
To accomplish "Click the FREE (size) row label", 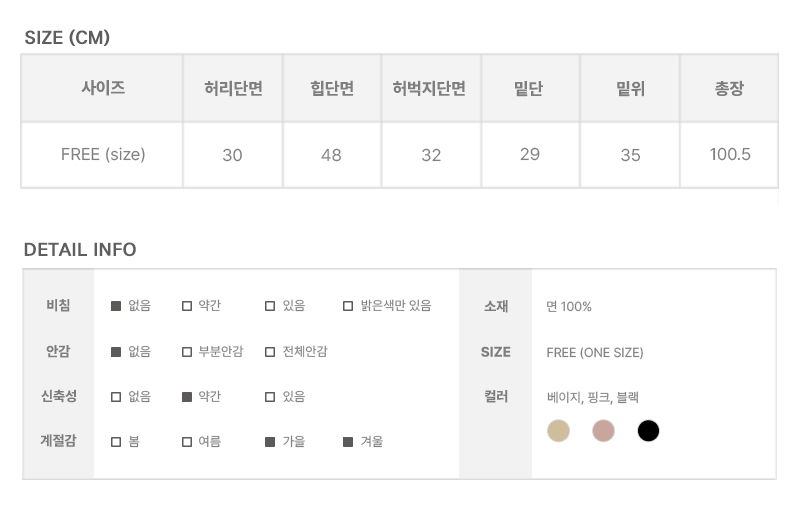I will pyautogui.click(x=103, y=154).
